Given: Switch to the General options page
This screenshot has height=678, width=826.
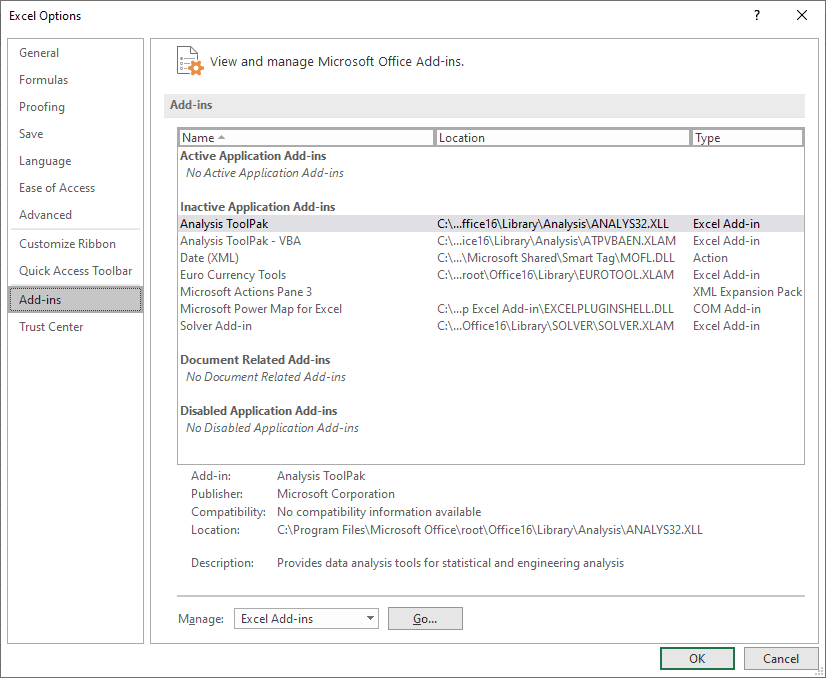Looking at the screenshot, I should [39, 52].
